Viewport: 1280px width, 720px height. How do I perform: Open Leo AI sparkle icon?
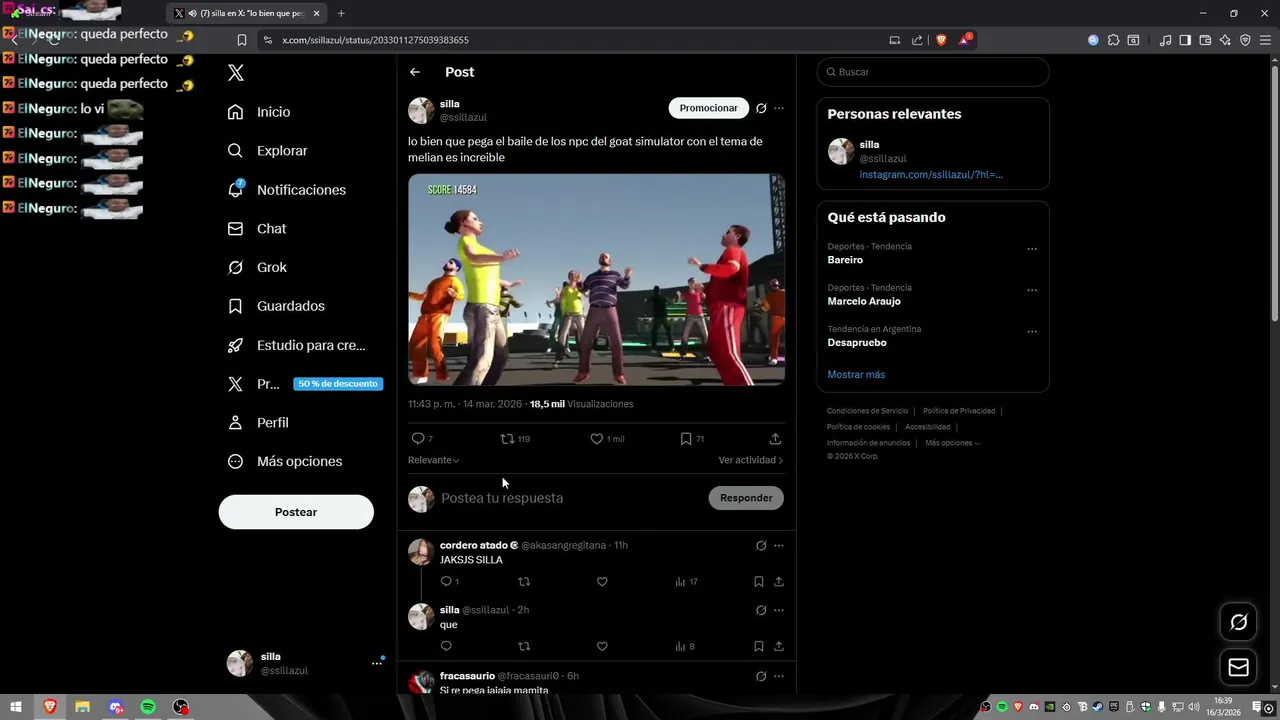point(1226,40)
